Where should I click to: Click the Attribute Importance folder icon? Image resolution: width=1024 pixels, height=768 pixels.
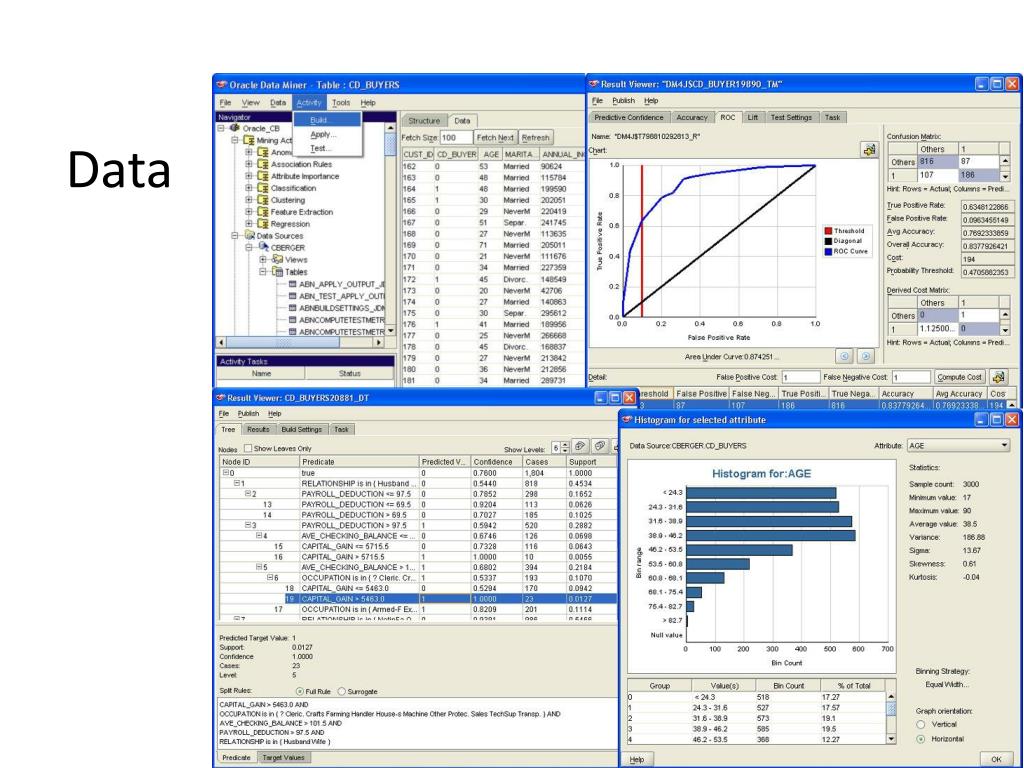click(x=263, y=176)
